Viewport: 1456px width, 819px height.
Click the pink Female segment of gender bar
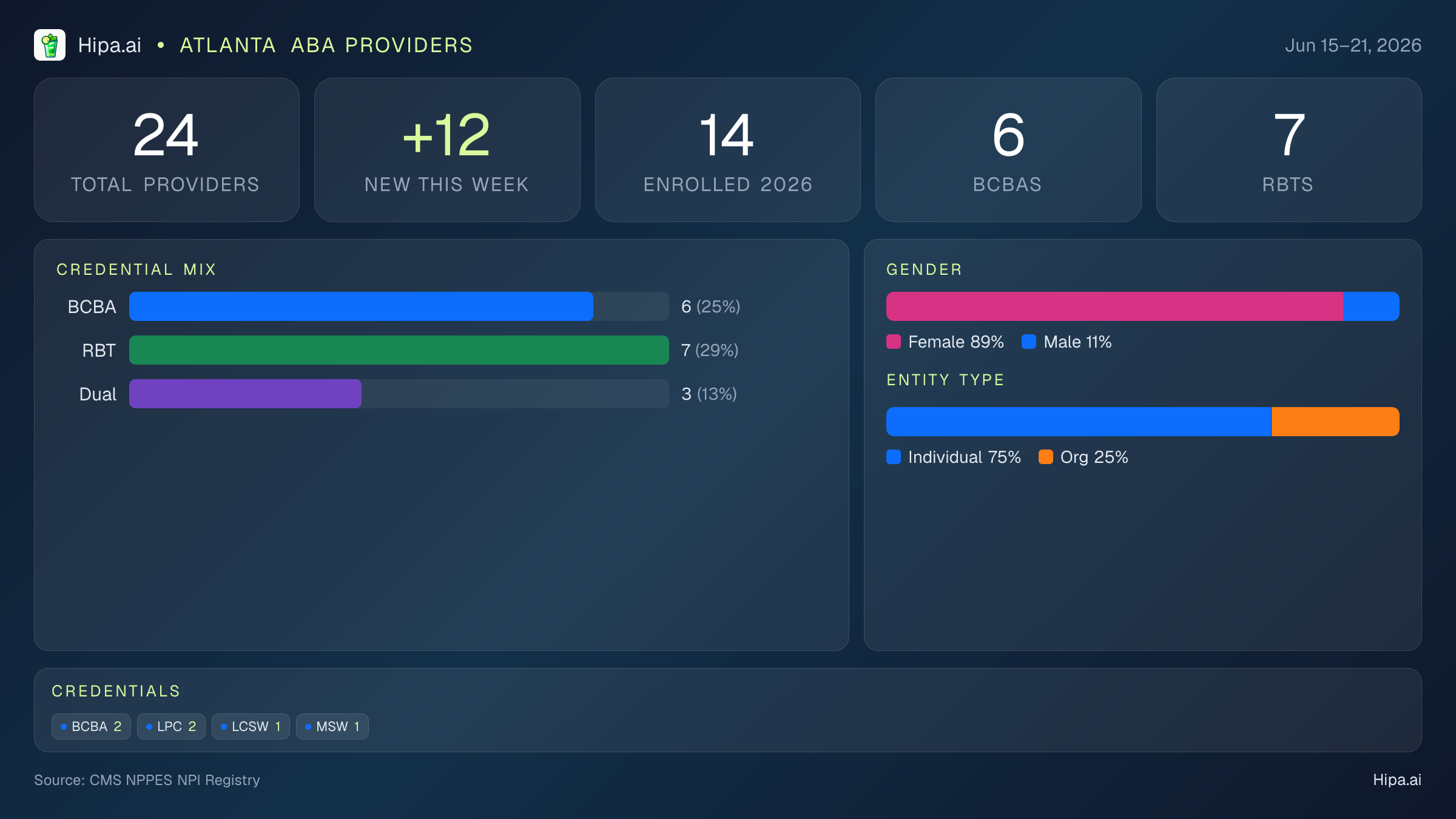point(1114,306)
